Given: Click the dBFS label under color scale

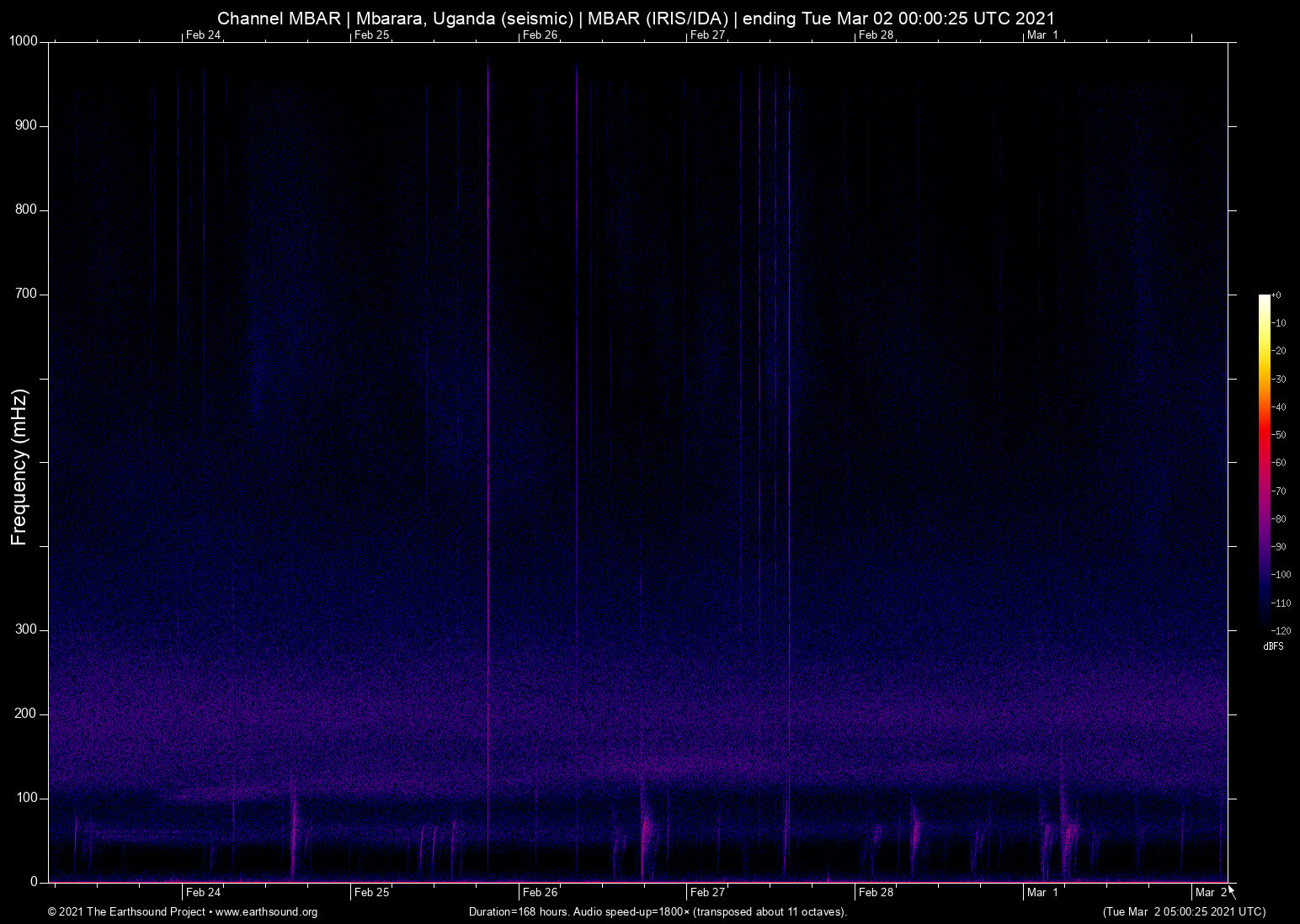Looking at the screenshot, I should 1273,646.
